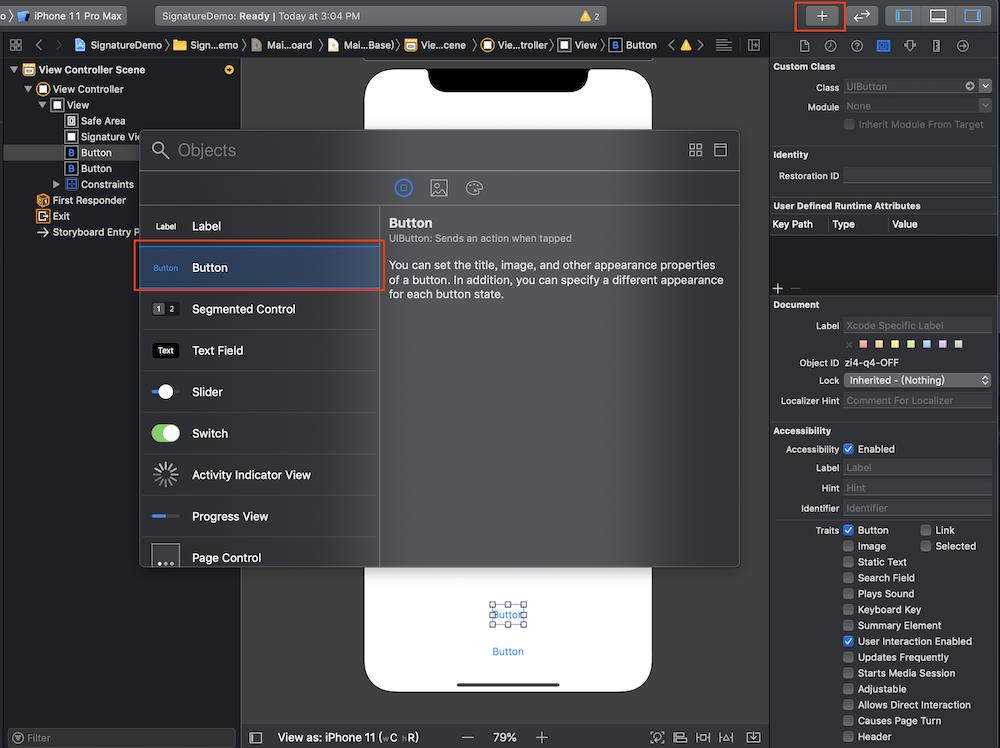Select Activity Indicator View object
Image resolution: width=1000 pixels, height=748 pixels.
260,475
